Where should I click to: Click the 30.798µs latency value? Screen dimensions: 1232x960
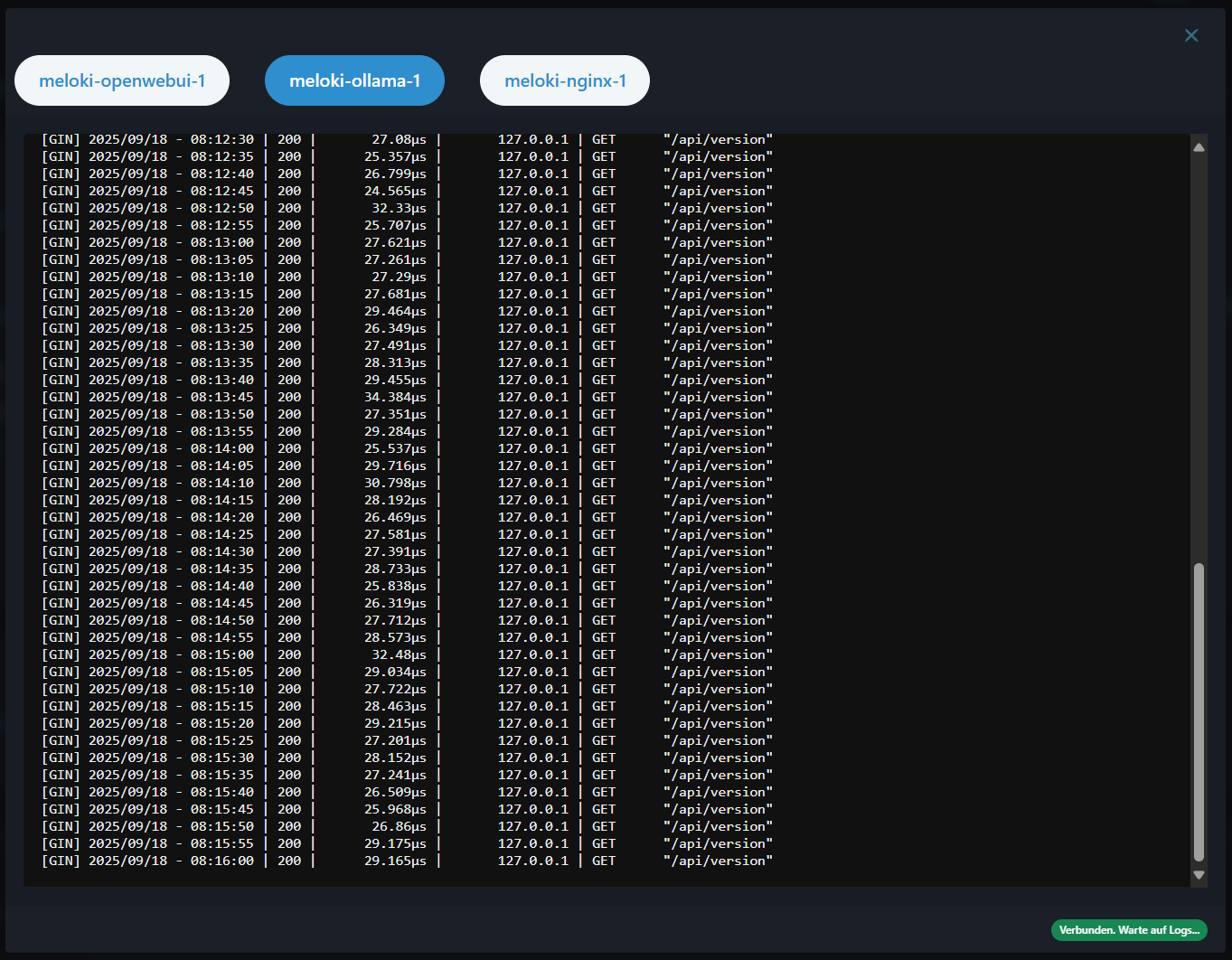pos(395,483)
